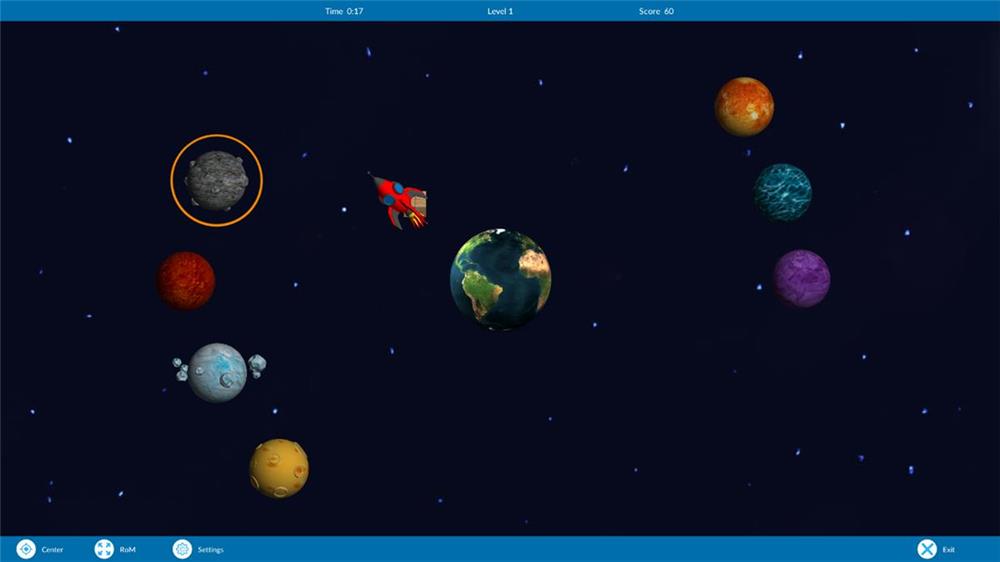
Task: Click the Exit X icon
Action: pyautogui.click(x=927, y=549)
